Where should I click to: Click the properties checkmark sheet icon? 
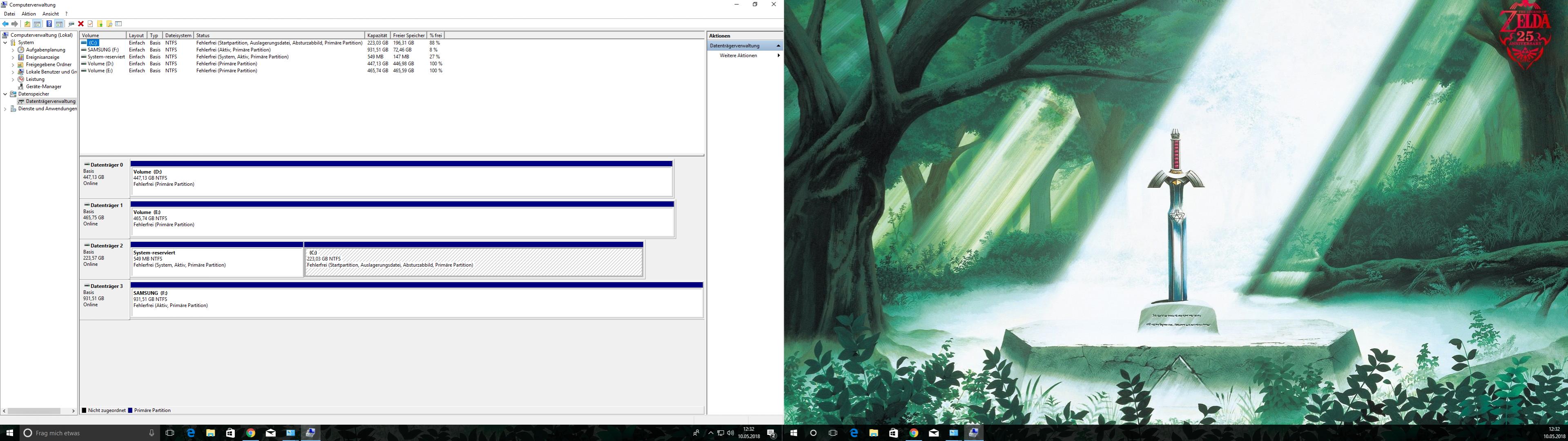coord(90,24)
